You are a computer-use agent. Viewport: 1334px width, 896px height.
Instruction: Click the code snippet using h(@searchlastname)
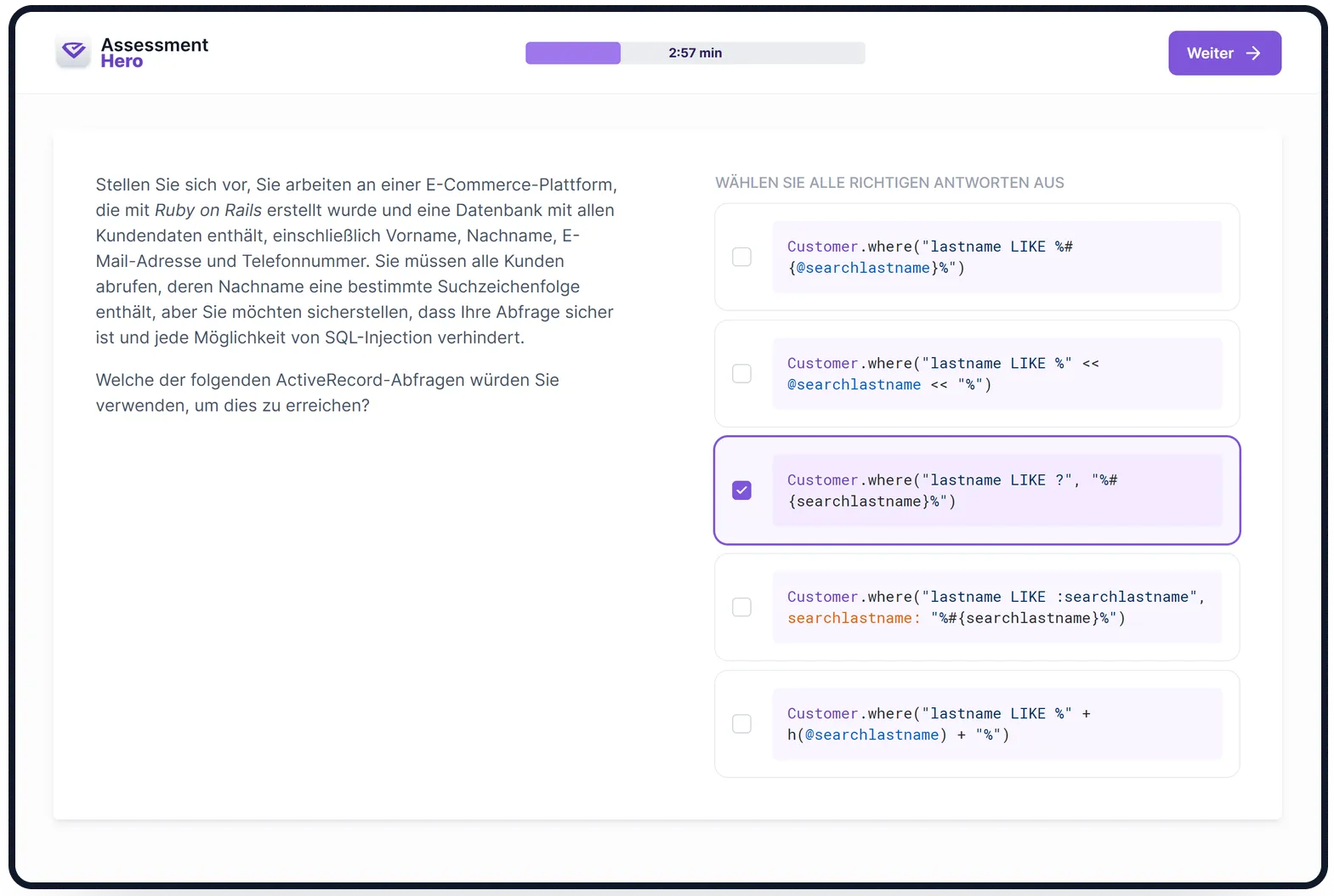tap(996, 724)
